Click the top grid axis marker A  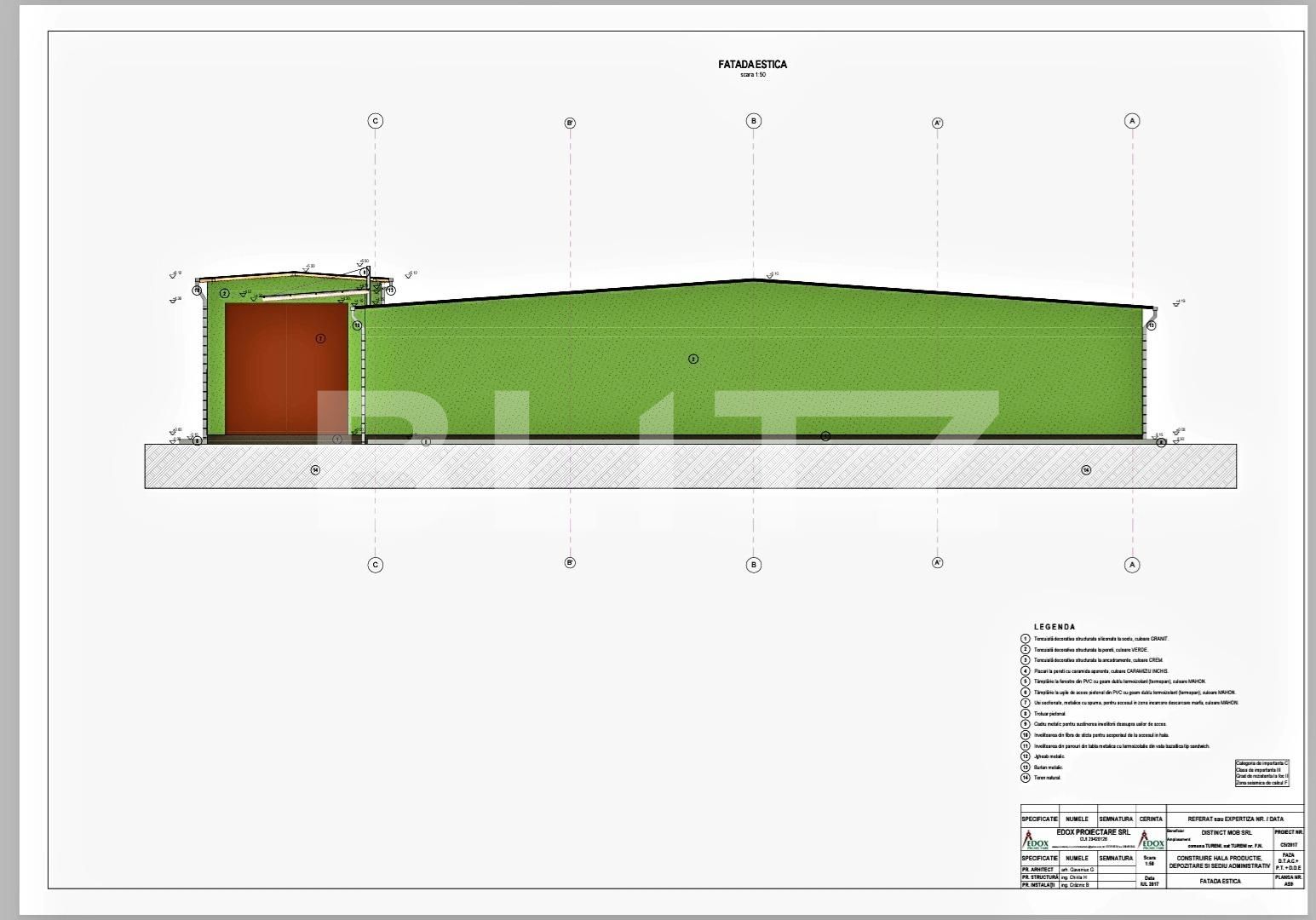coord(1132,121)
